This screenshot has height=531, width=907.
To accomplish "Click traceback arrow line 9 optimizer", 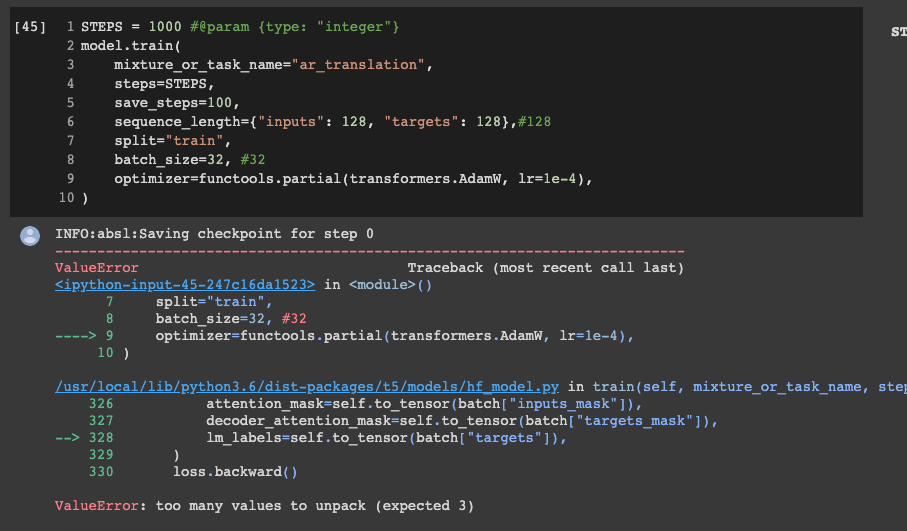I will [394, 335].
